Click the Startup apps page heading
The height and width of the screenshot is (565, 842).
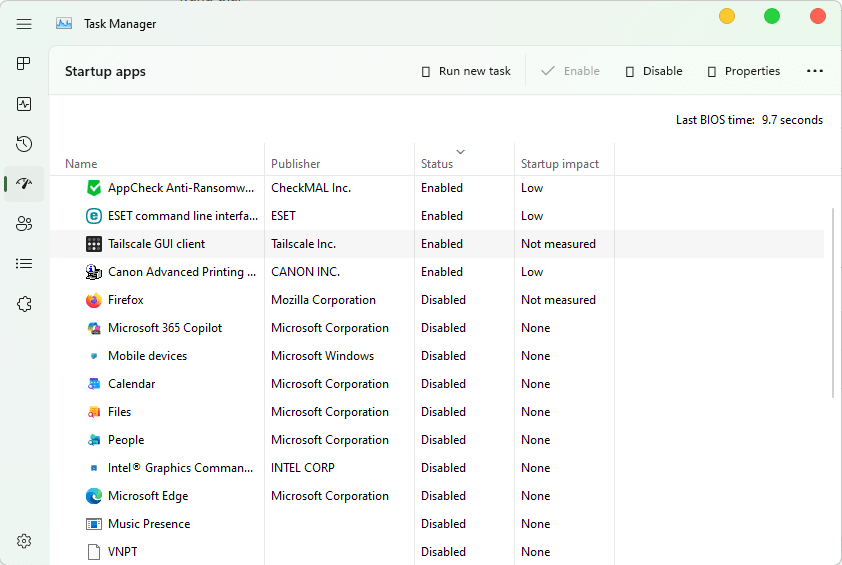(105, 71)
